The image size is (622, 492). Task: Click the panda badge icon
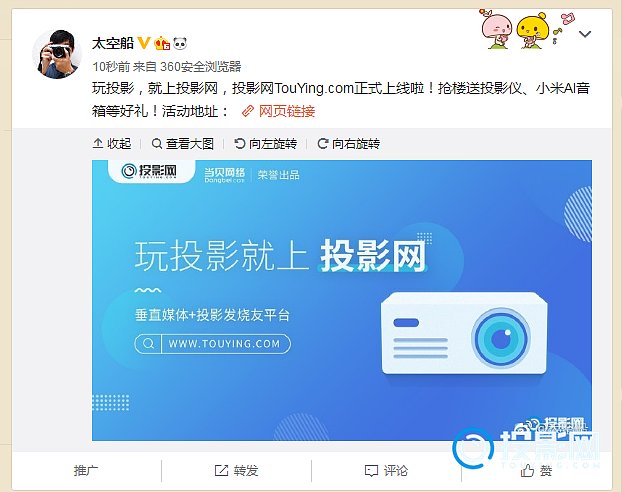[180, 43]
